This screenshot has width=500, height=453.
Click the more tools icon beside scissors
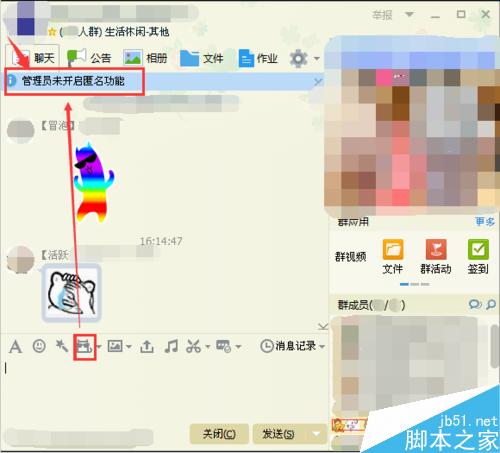(223, 346)
